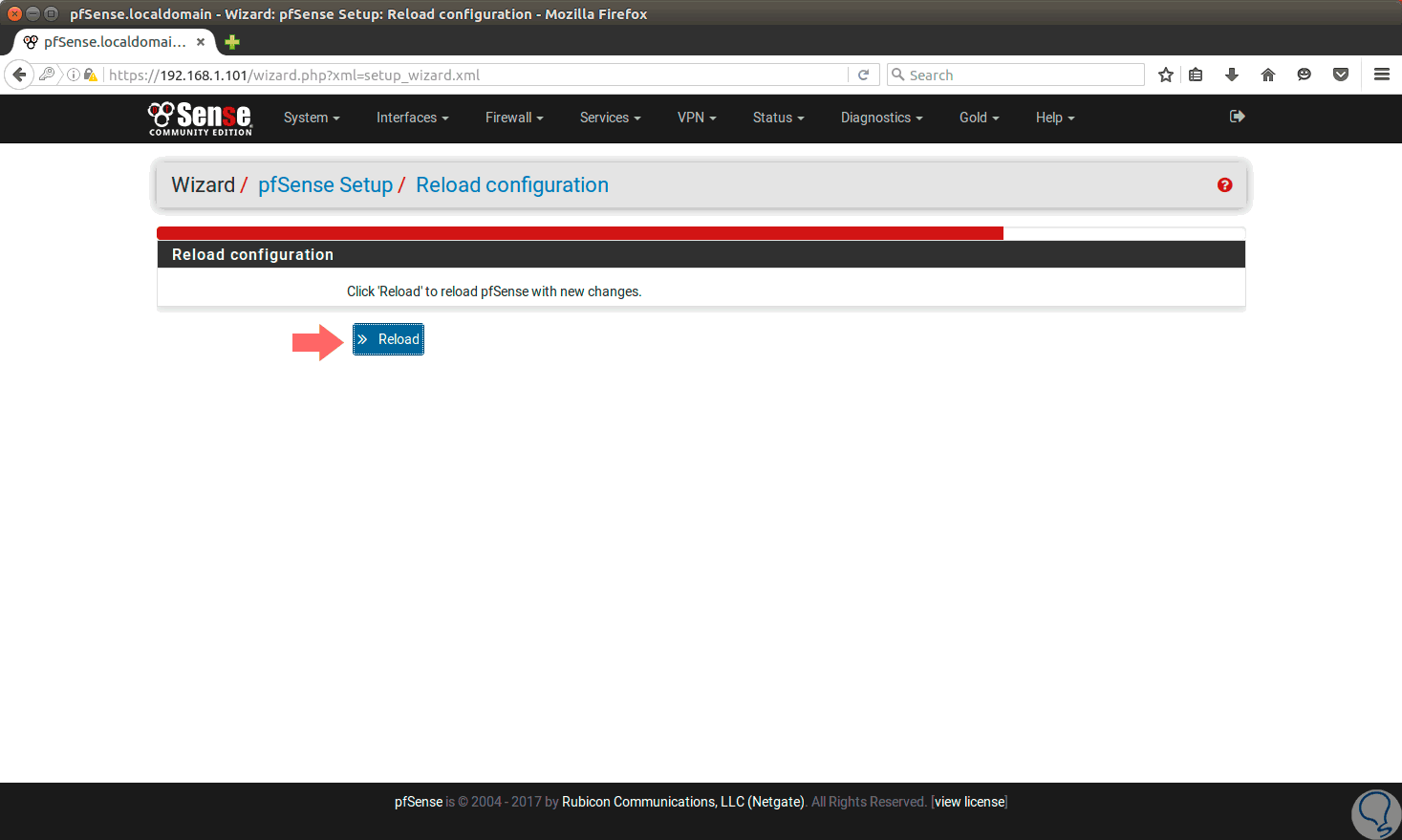Click the pfSense Community Edition logo
1402x840 pixels.
[200, 118]
